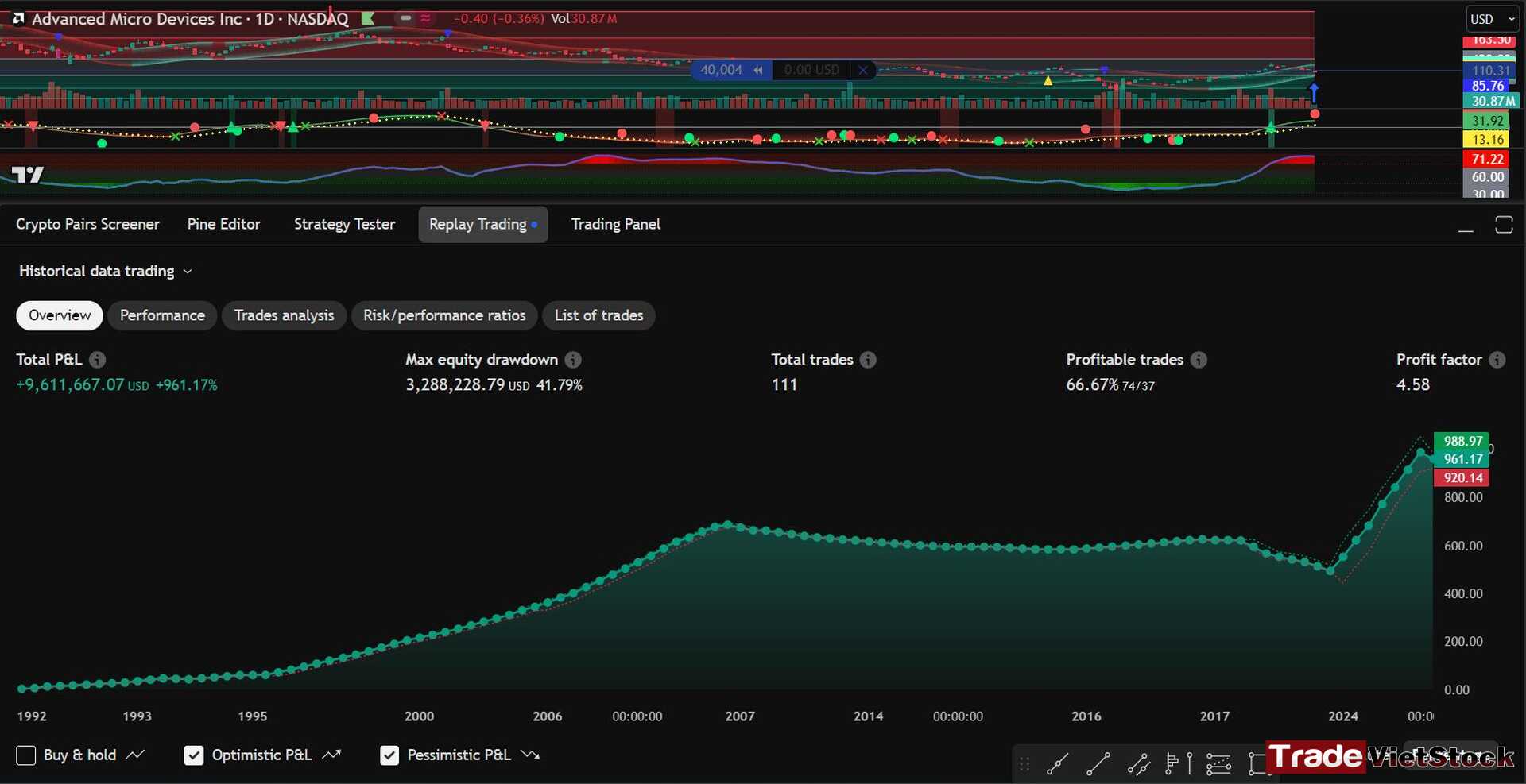Click the yellow 13.16 indicator label
The height and width of the screenshot is (784, 1526).
[x=1486, y=140]
